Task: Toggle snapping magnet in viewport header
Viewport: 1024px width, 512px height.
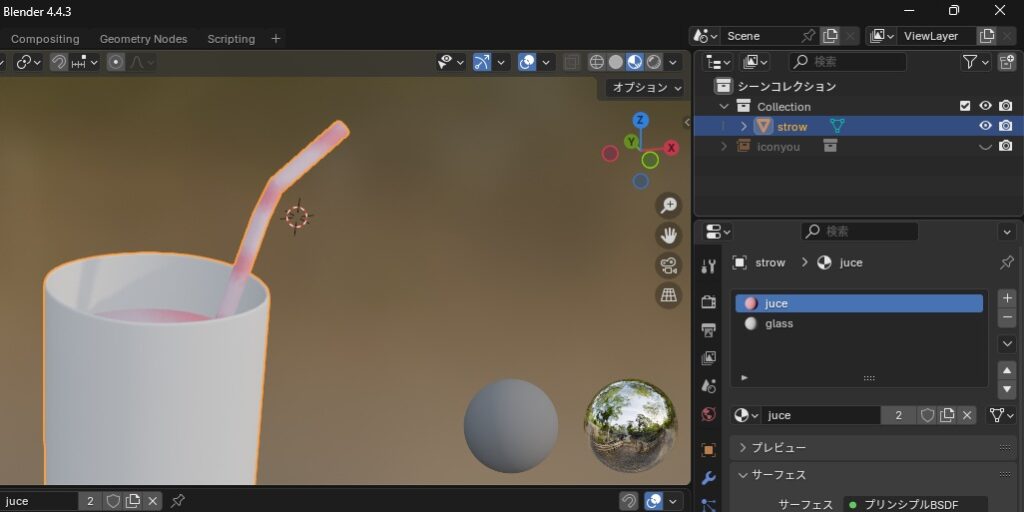Action: point(59,62)
